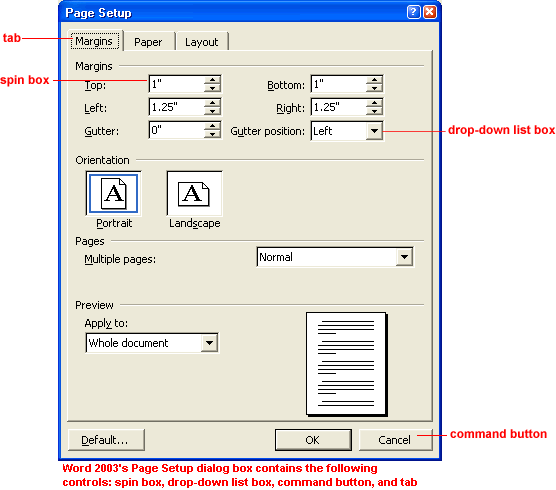Dismiss the dialog with Cancel button
This screenshot has height=490, width=556.
(396, 440)
